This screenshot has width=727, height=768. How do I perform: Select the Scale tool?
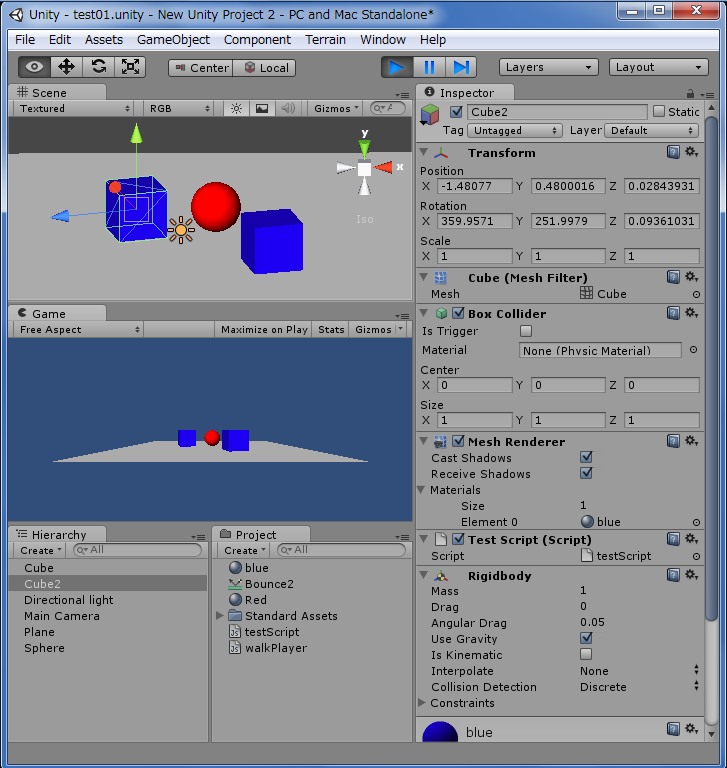click(130, 67)
